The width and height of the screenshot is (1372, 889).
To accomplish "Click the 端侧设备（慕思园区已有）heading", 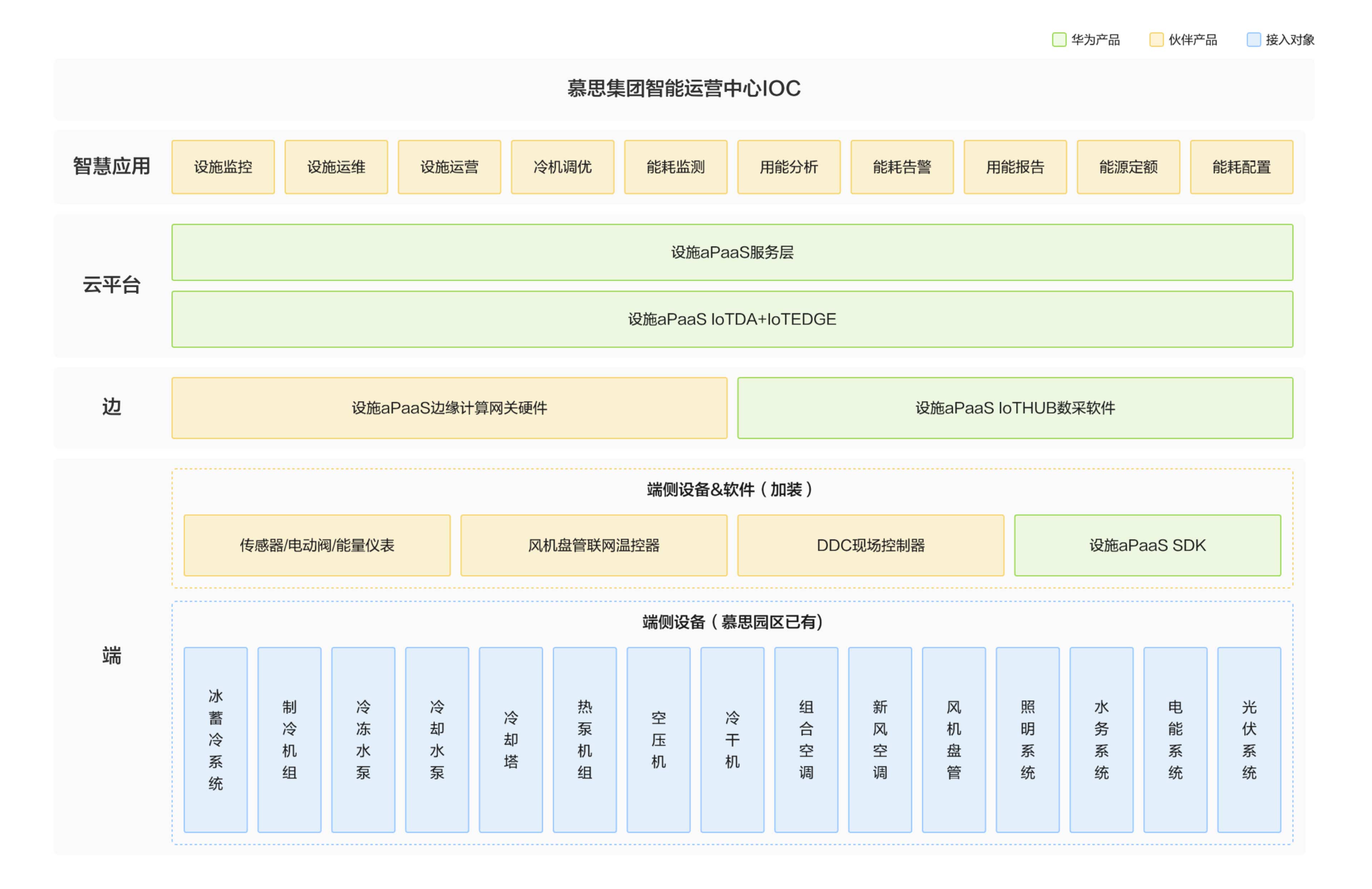I will tap(732, 622).
